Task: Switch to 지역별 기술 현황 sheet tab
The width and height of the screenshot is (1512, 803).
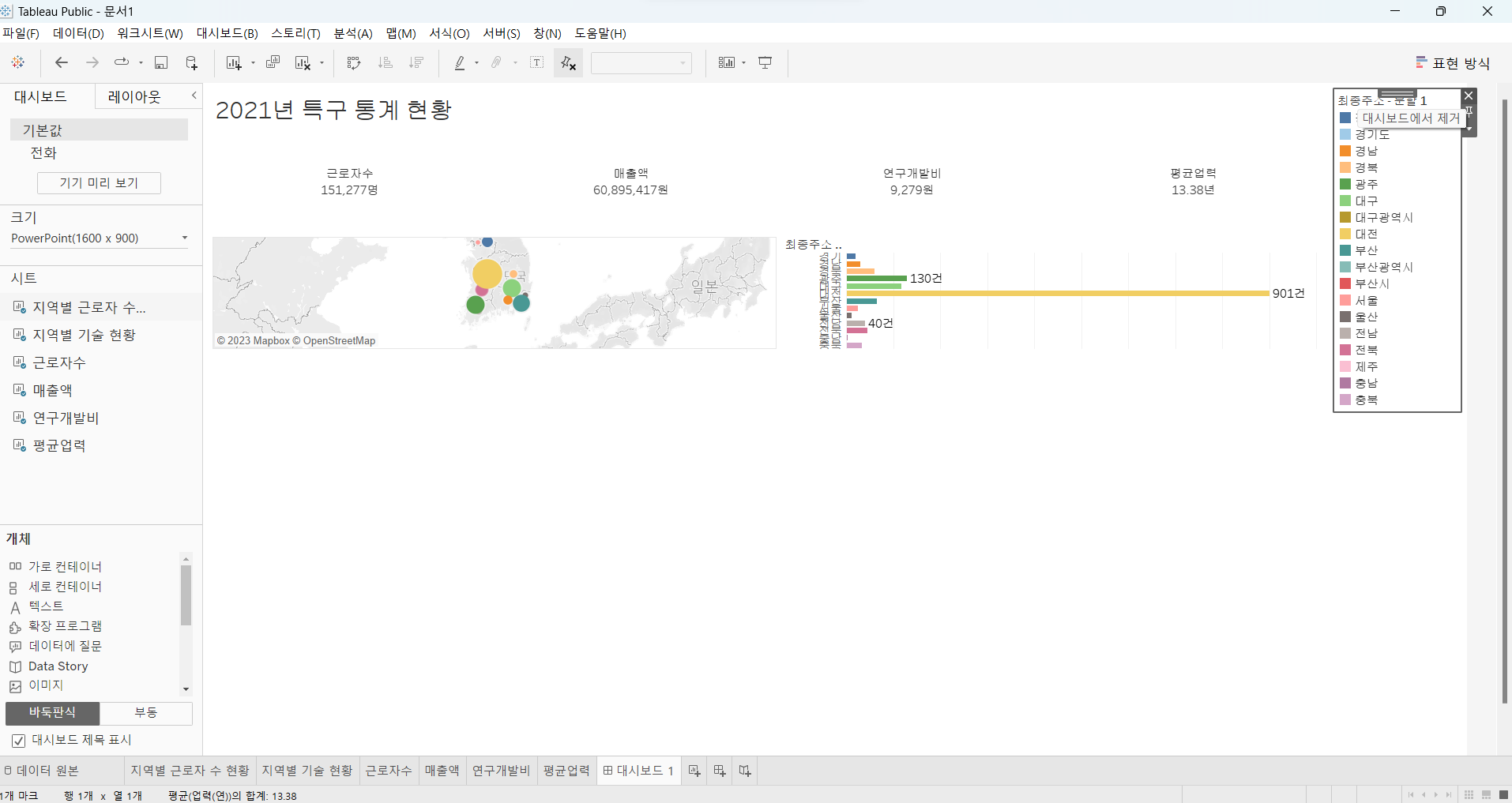Action: pyautogui.click(x=307, y=771)
